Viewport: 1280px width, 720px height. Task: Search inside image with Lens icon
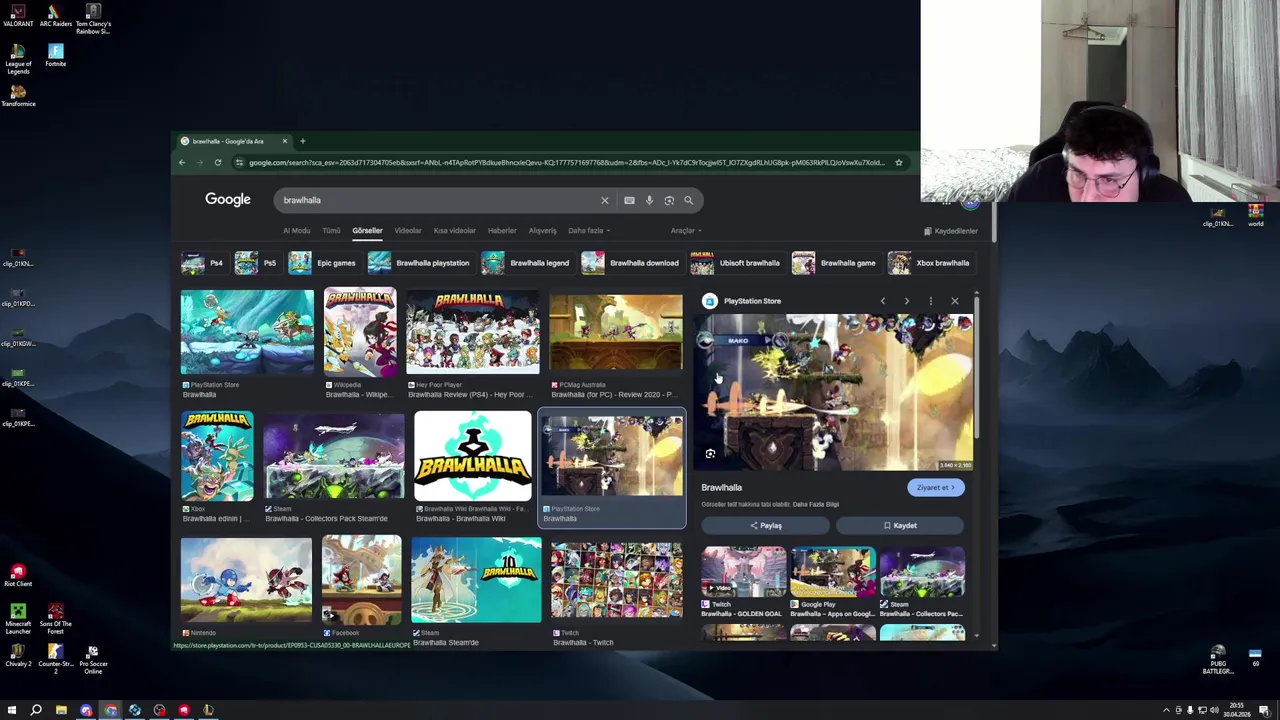(710, 454)
